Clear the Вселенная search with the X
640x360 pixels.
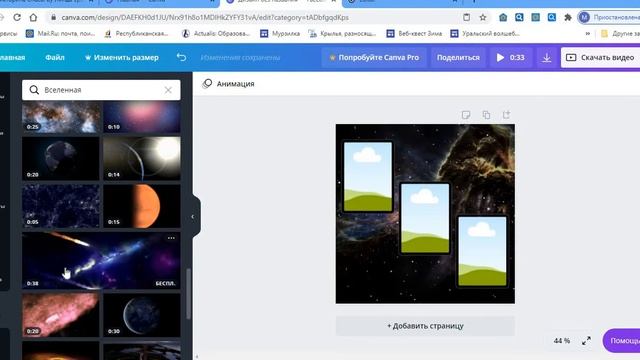point(168,90)
